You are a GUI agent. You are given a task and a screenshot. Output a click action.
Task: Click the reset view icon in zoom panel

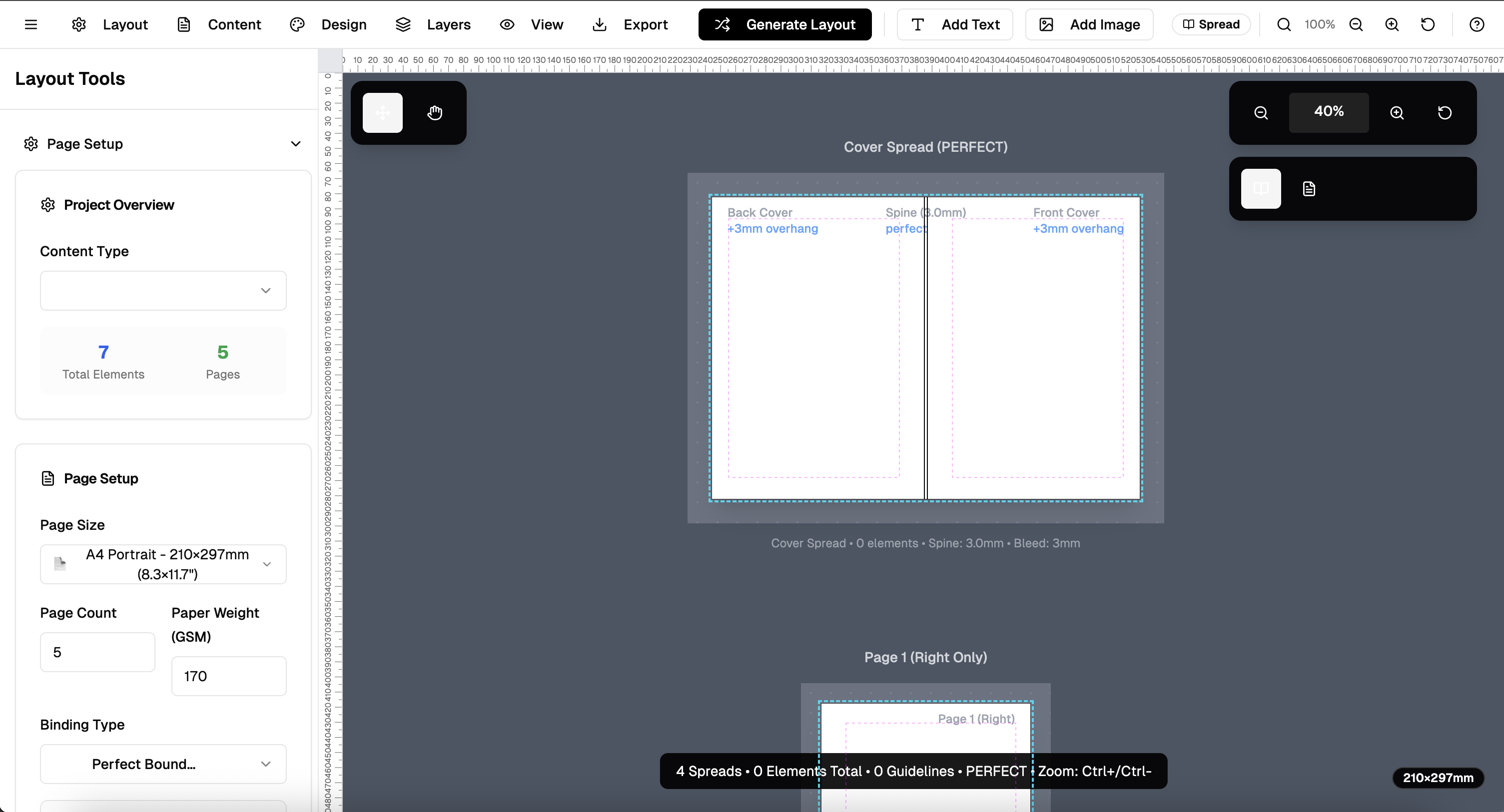1445,112
